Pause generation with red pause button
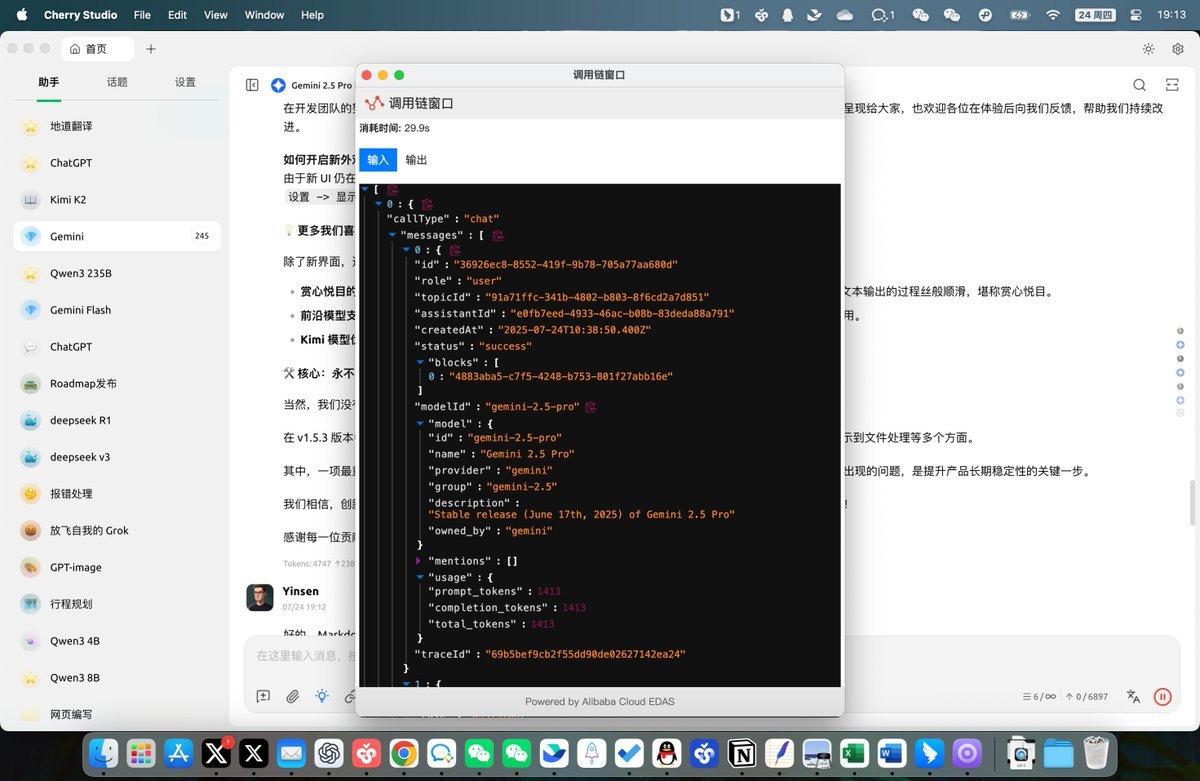 pyautogui.click(x=1162, y=697)
